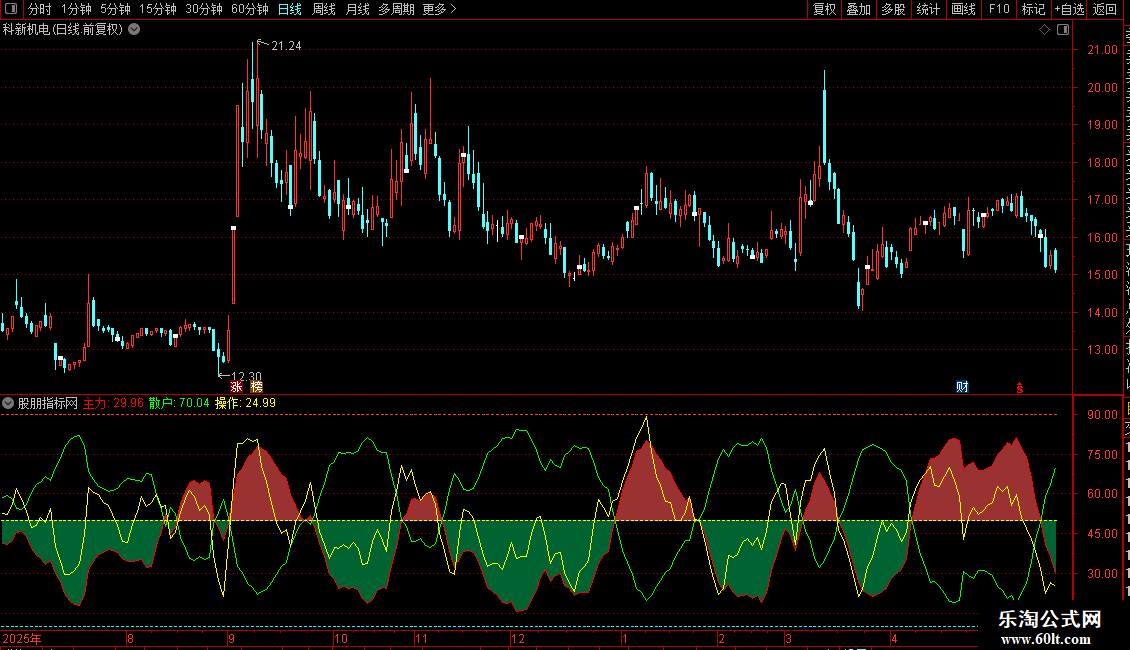This screenshot has height=650, width=1130.
Task: Click the 散户: 70.04 indicator value
Action: tap(179, 404)
